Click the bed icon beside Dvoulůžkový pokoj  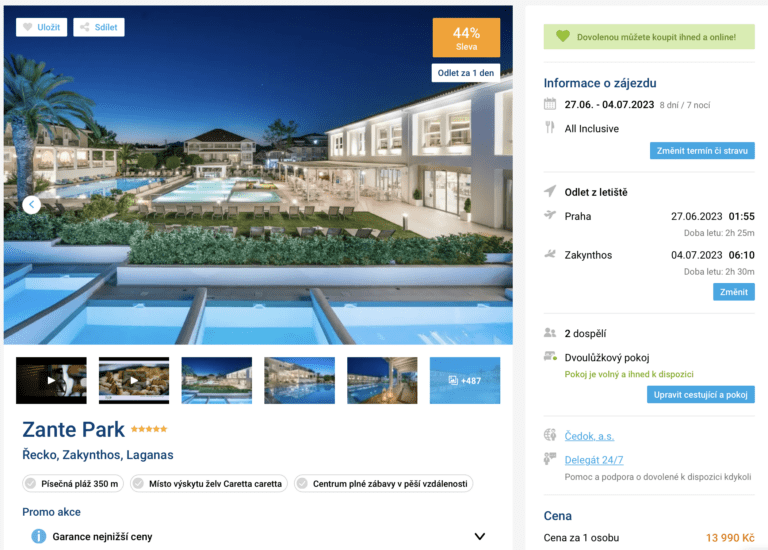pos(551,357)
